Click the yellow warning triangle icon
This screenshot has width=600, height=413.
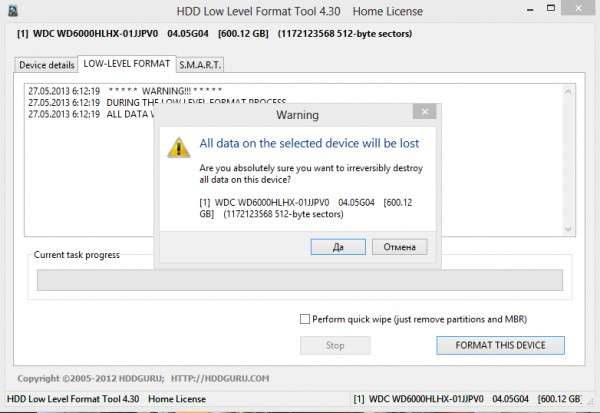tap(179, 147)
